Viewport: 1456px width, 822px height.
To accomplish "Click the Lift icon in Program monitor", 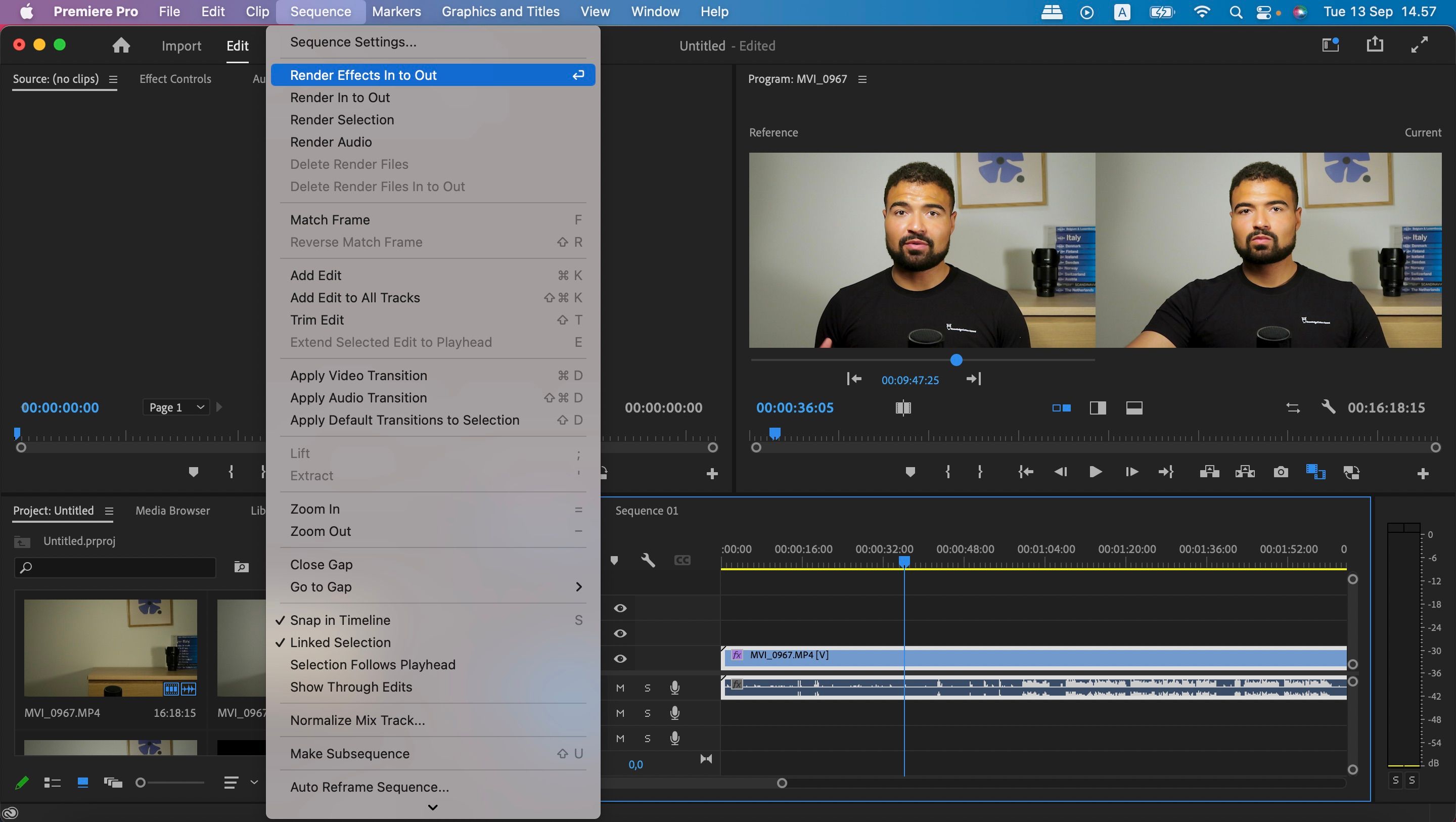I will [x=1209, y=471].
